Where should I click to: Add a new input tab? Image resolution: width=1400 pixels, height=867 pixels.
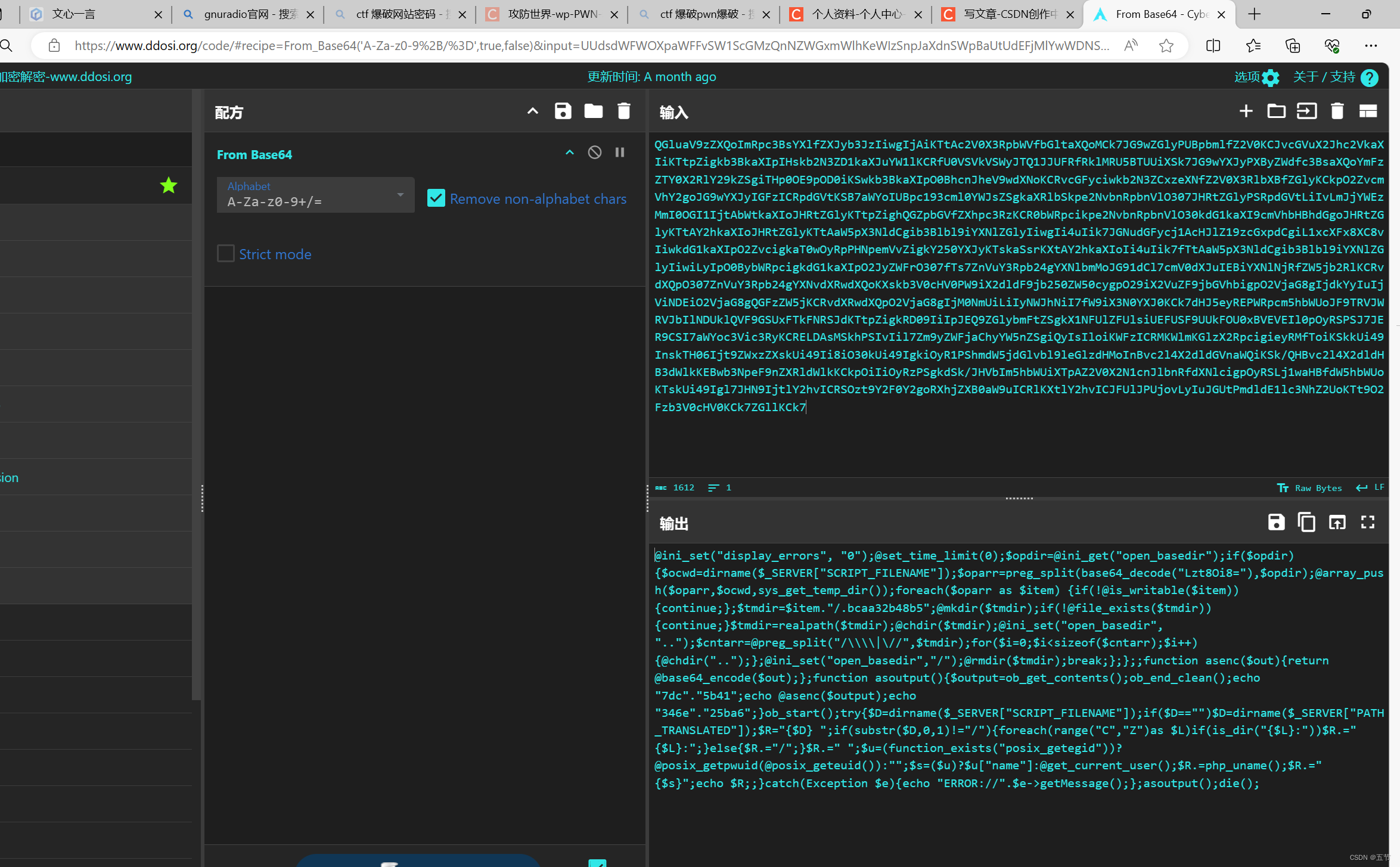point(1246,111)
